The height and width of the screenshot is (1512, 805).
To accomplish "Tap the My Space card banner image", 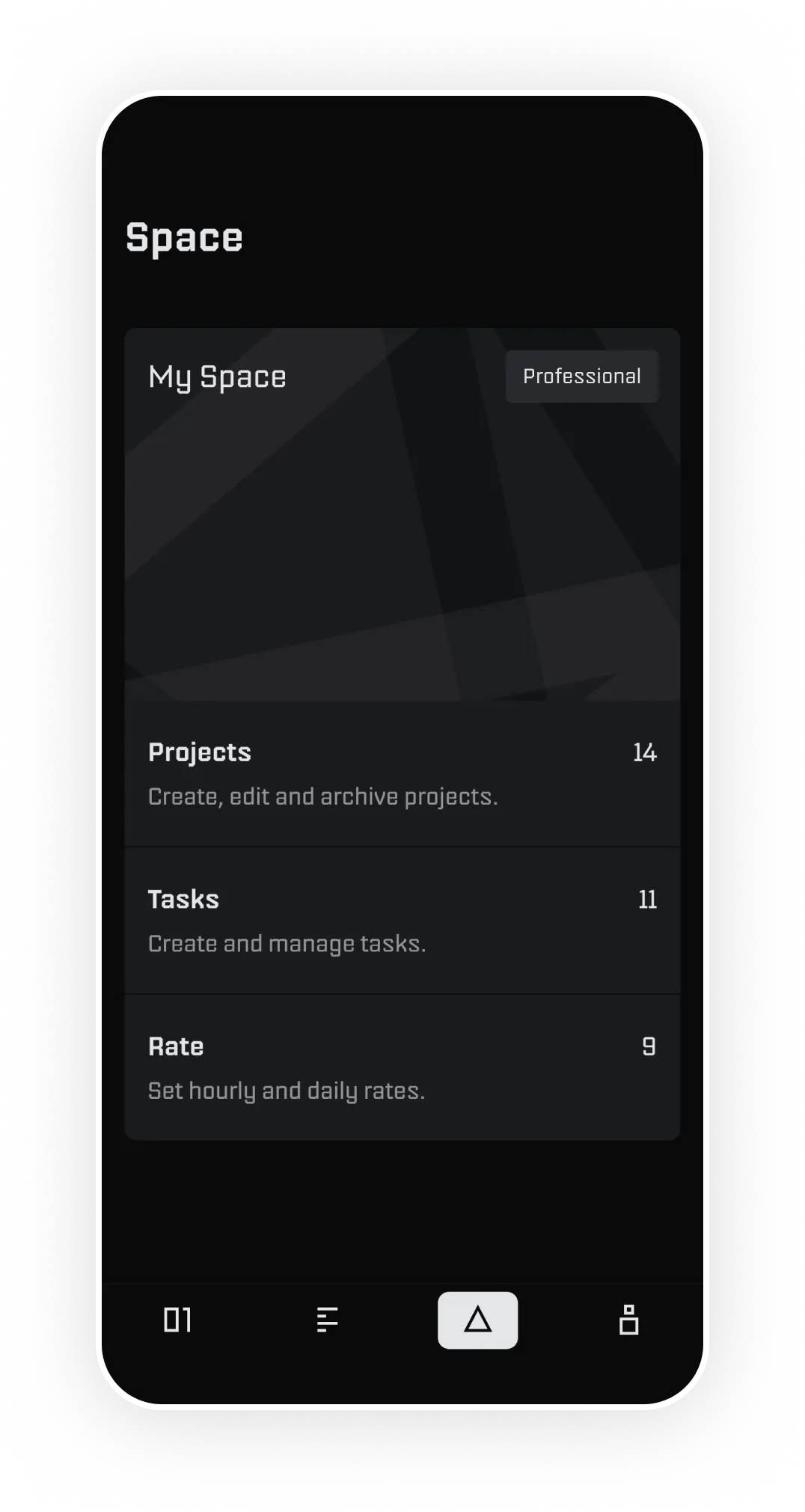I will click(x=402, y=514).
